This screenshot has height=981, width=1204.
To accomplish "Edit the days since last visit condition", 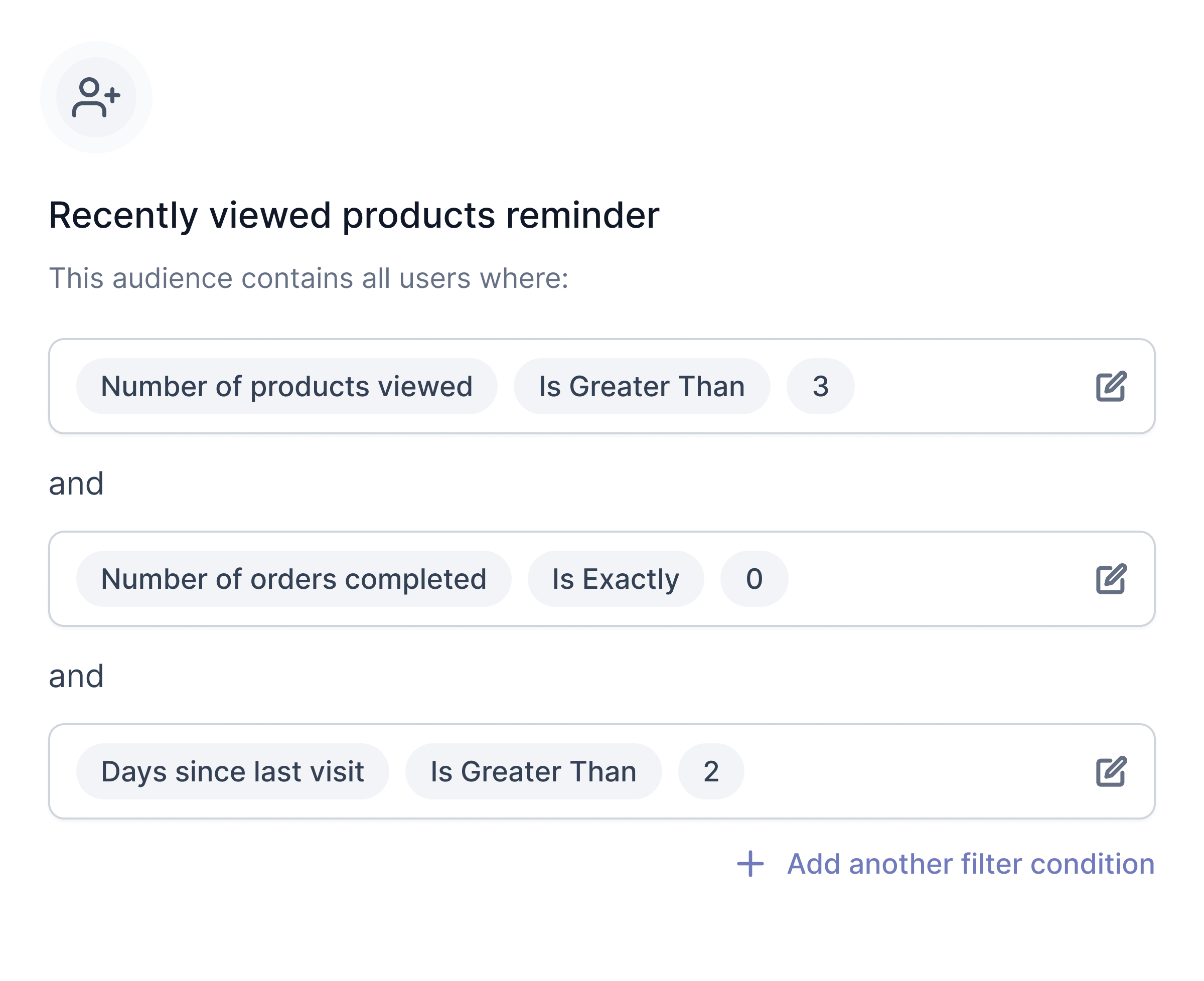I will tap(1110, 771).
